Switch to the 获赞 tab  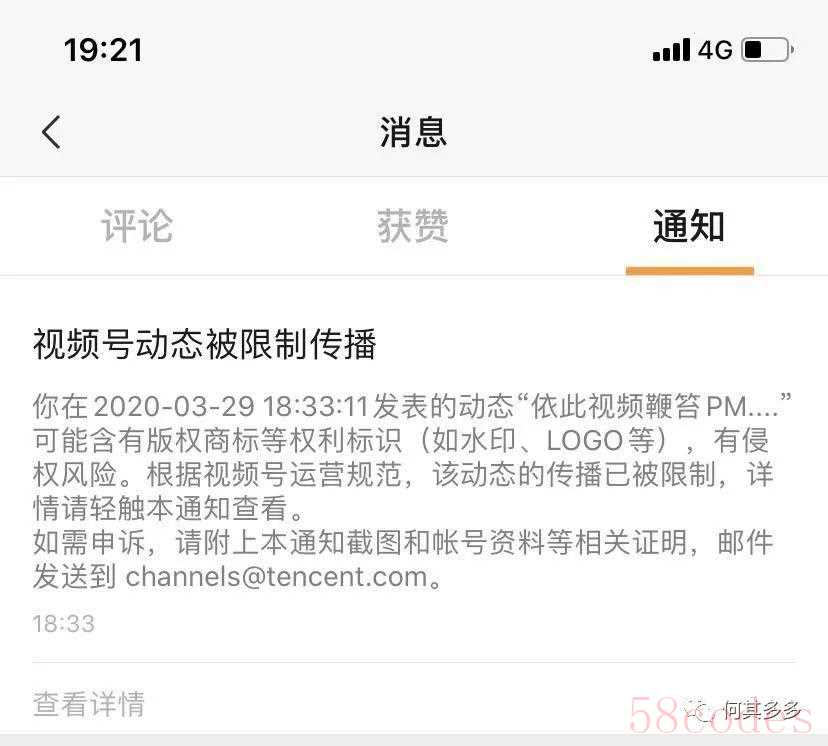tap(413, 226)
